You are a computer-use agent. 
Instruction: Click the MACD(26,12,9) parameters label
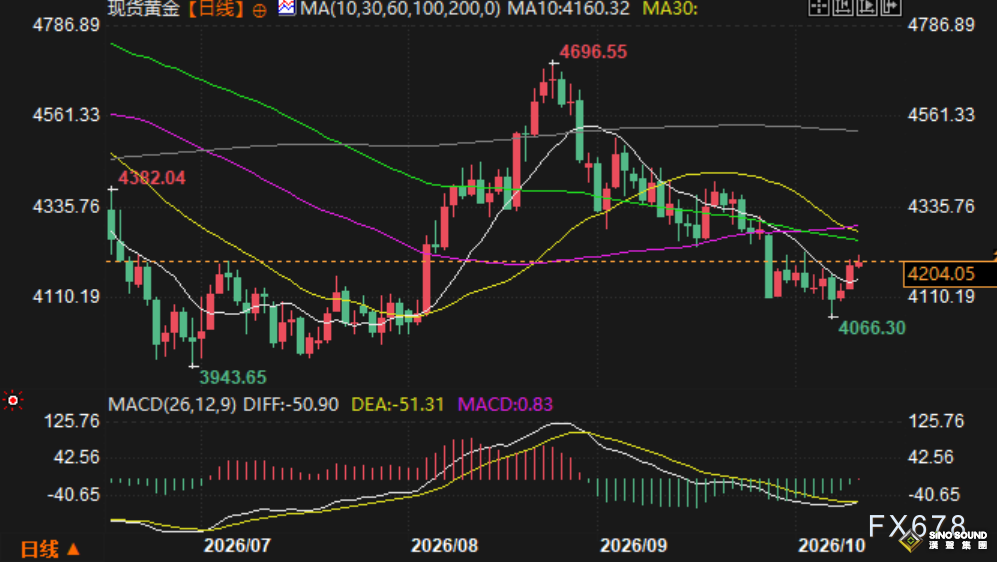pos(172,404)
